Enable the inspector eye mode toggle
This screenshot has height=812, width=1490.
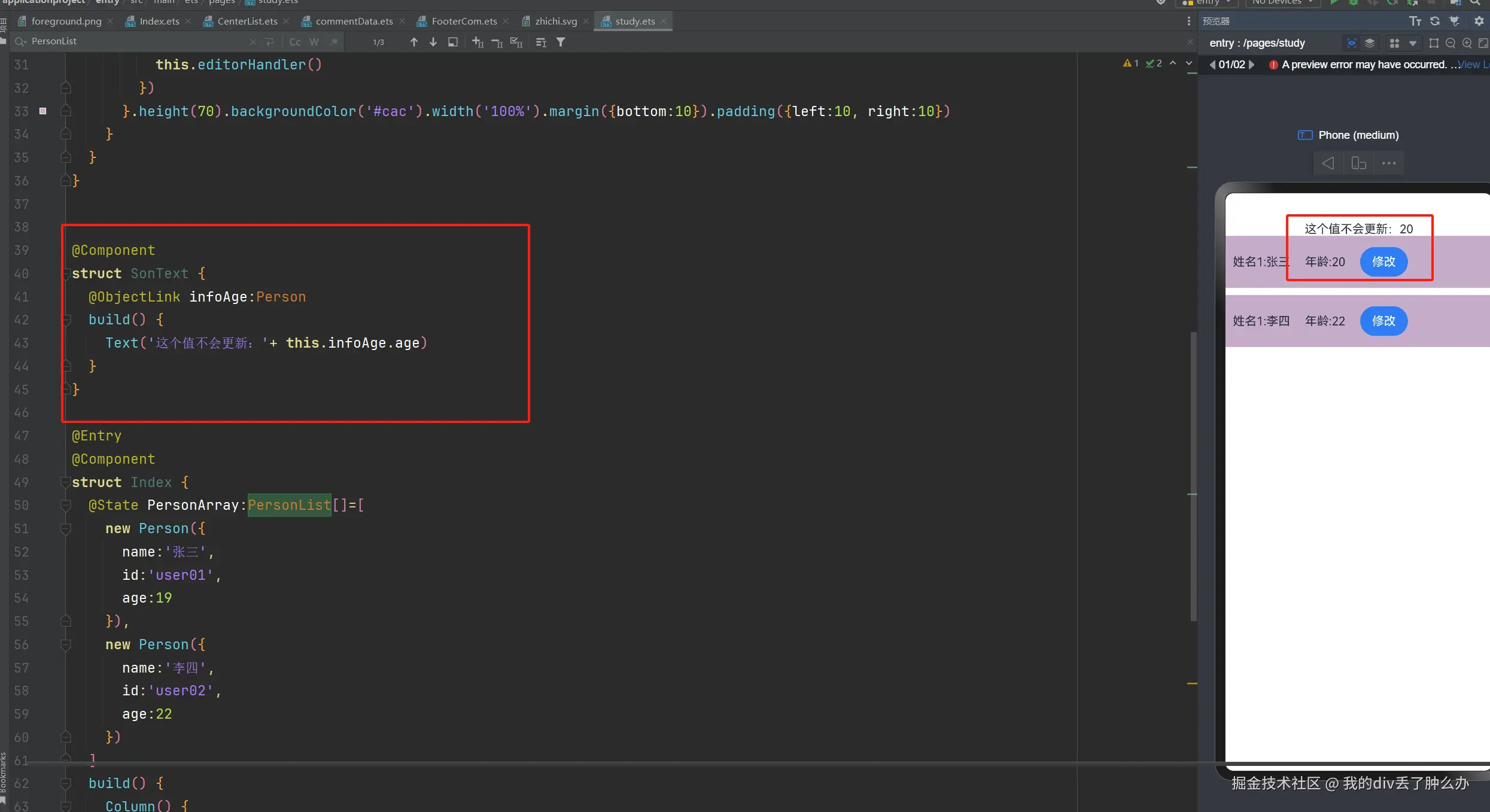(x=1351, y=43)
